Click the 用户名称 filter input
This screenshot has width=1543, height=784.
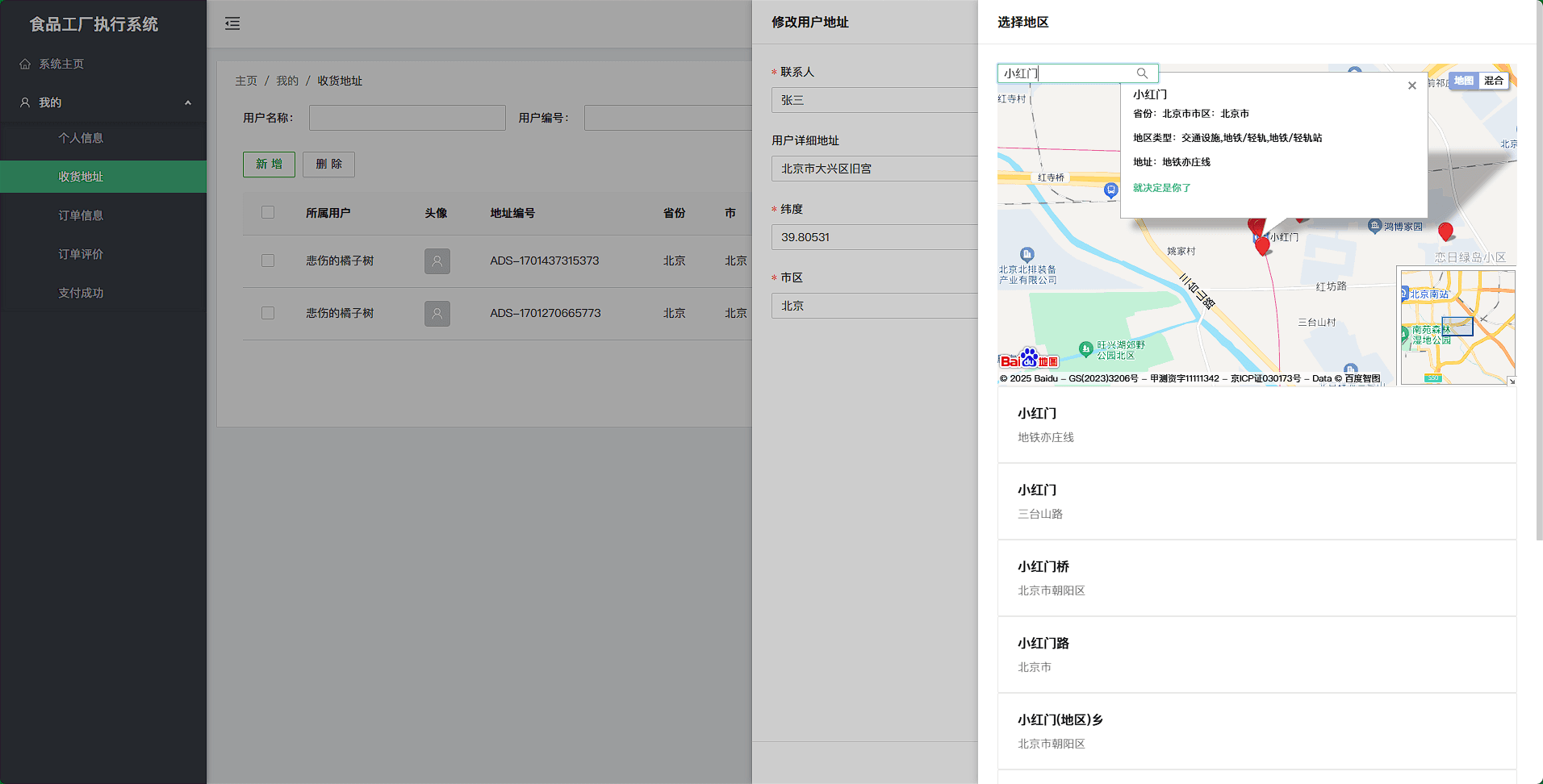pyautogui.click(x=407, y=118)
